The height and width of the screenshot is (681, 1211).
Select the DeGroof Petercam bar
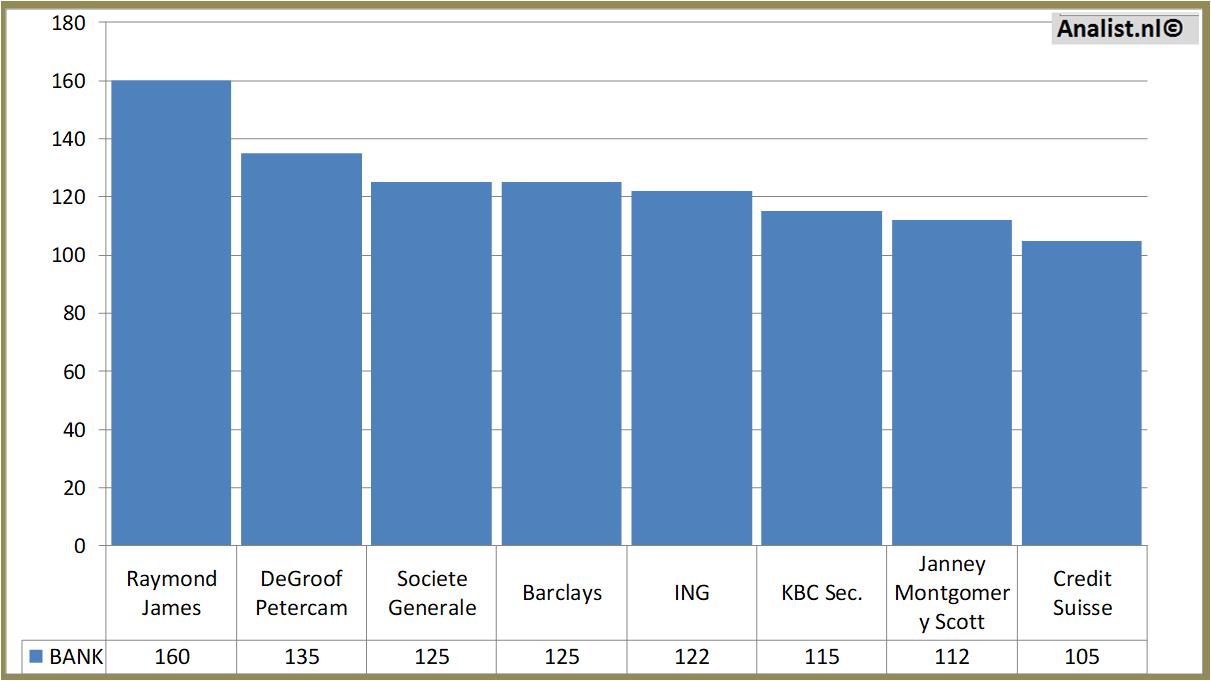click(x=301, y=349)
